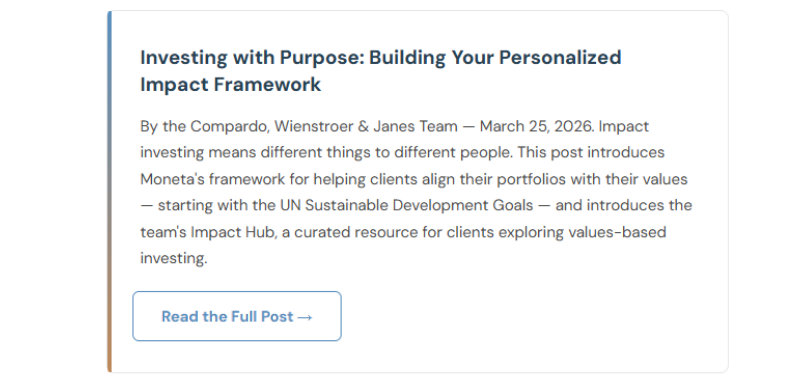
Task: Click the UN Sustainable Development Goals phrase
Action: coord(407,205)
